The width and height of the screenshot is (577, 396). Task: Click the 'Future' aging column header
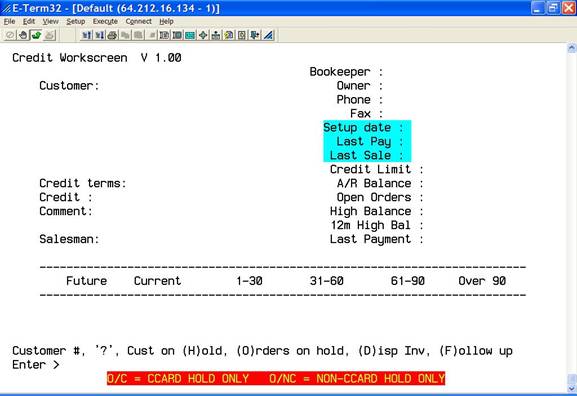[86, 281]
